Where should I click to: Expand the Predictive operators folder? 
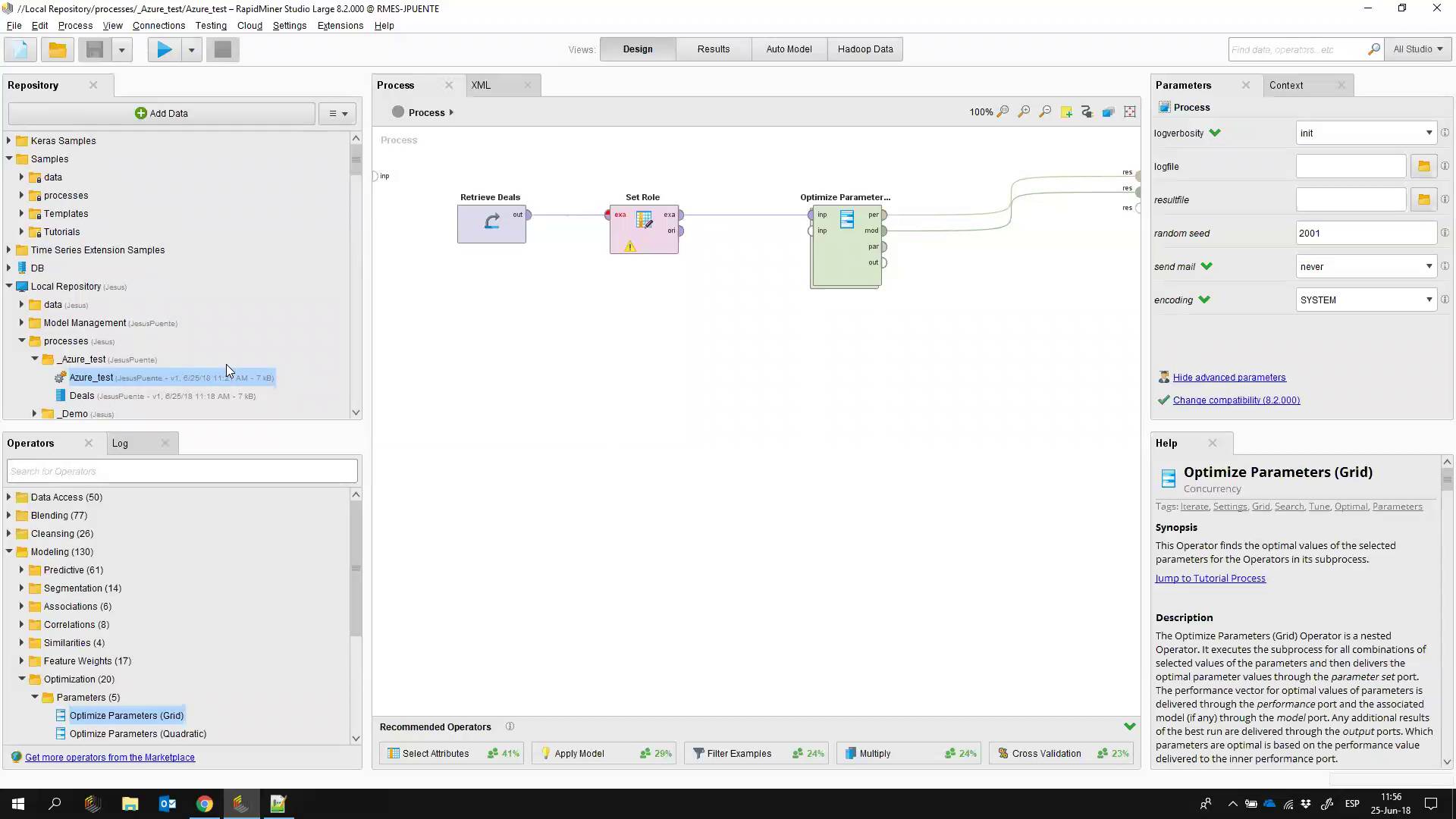point(22,570)
